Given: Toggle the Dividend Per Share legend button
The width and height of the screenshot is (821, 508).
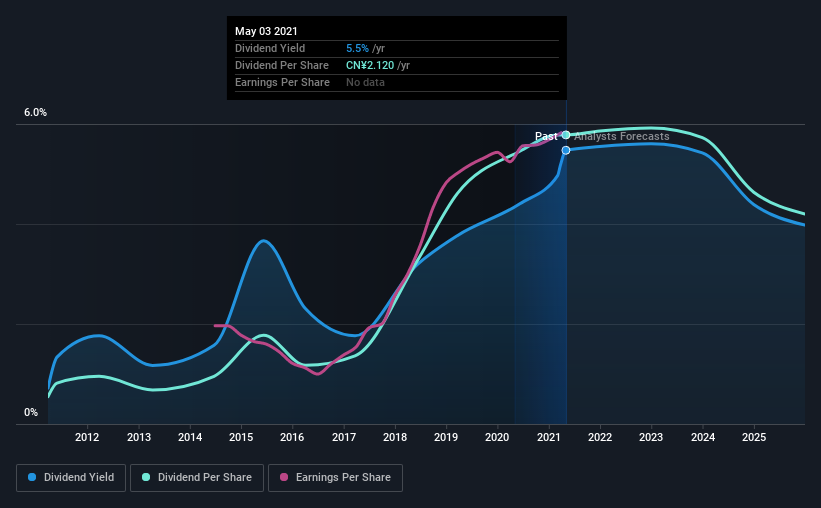Looking at the screenshot, I should pos(197,478).
